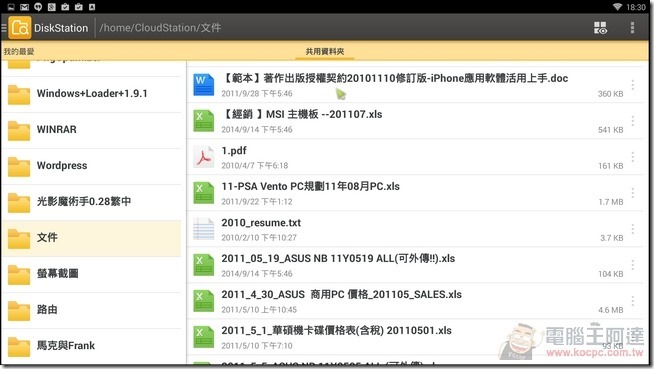This screenshot has height=369, width=654.
Task: Open more options for 11-PSA Vento xls
Action: (633, 193)
